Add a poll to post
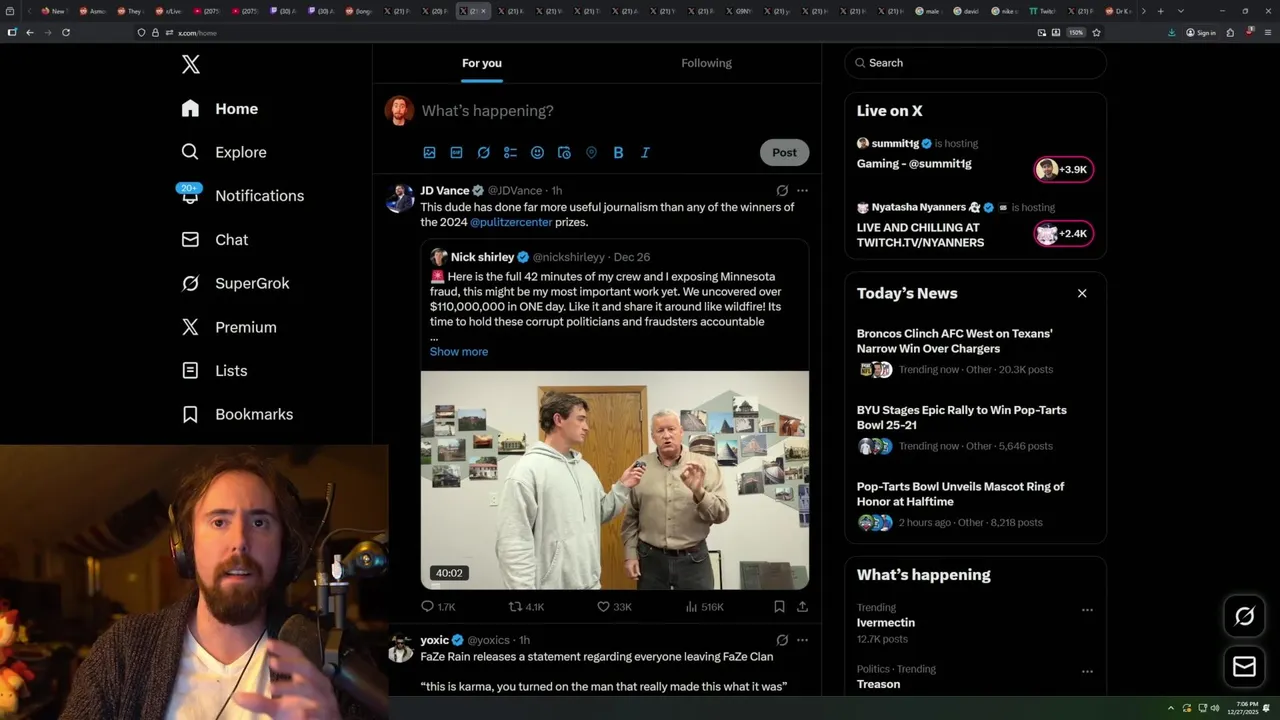The width and height of the screenshot is (1280, 720). pyautogui.click(x=510, y=153)
